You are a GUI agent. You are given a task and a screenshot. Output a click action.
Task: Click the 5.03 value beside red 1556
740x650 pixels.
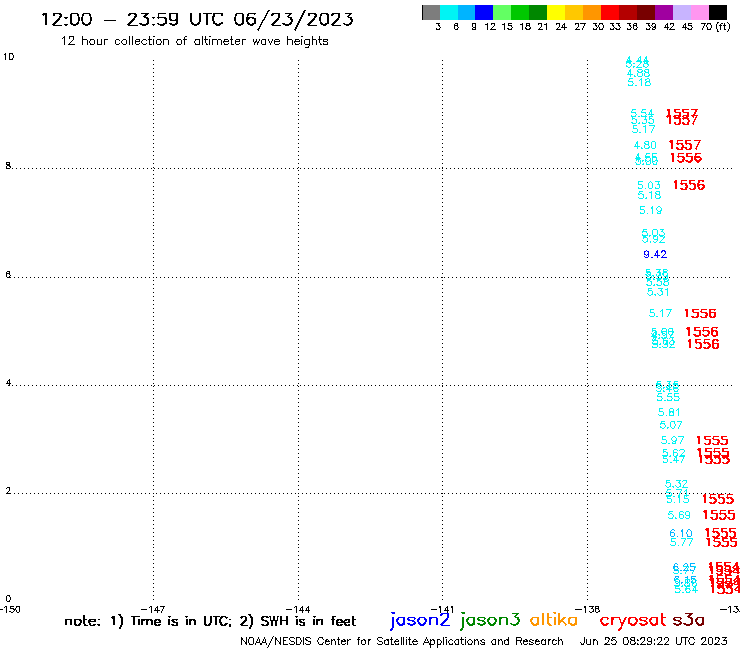click(648, 185)
